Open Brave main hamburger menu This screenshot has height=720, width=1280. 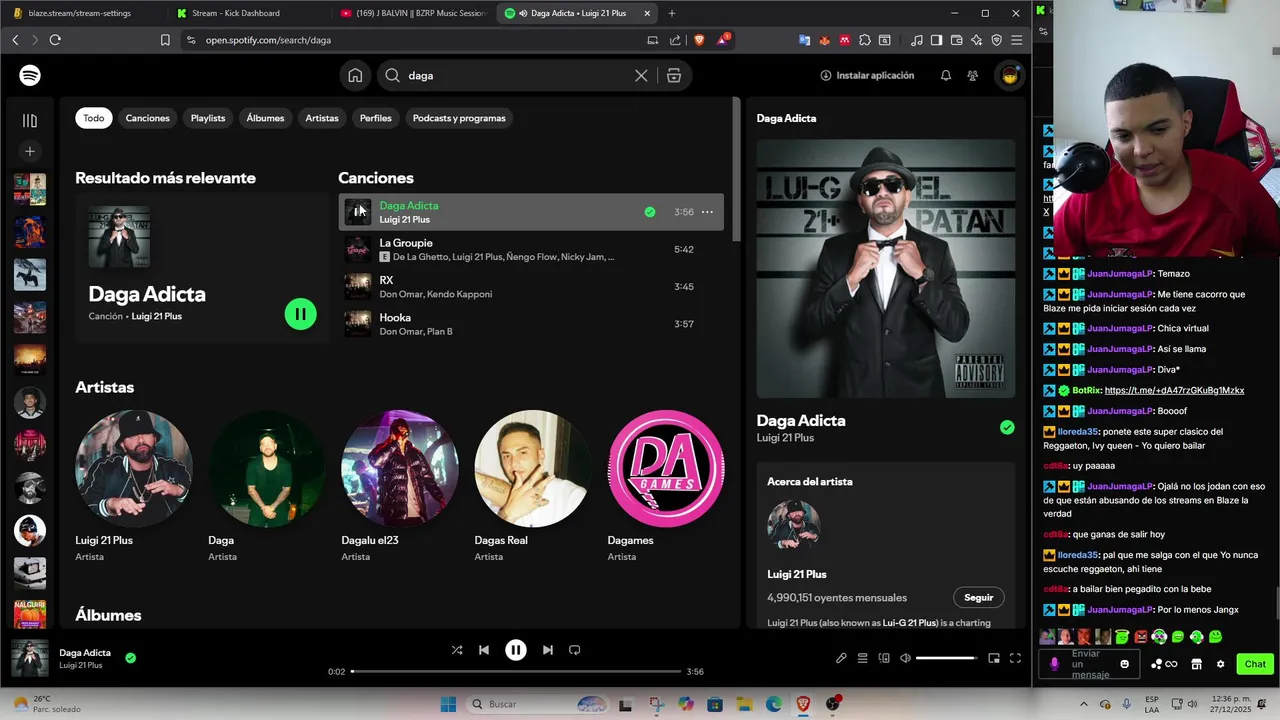point(1017,40)
